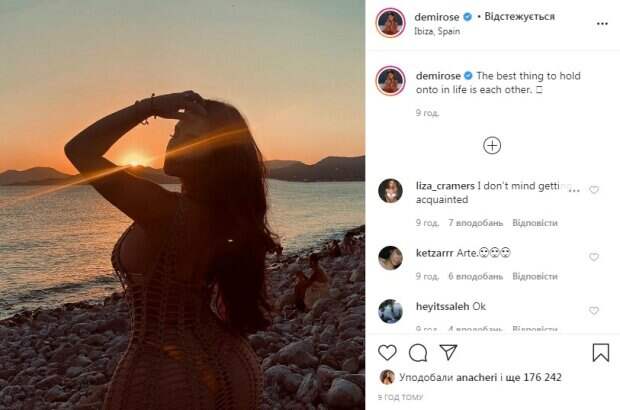The width and height of the screenshot is (620, 410).
Task: Open ketzarrr's profile avatar
Action: click(391, 257)
